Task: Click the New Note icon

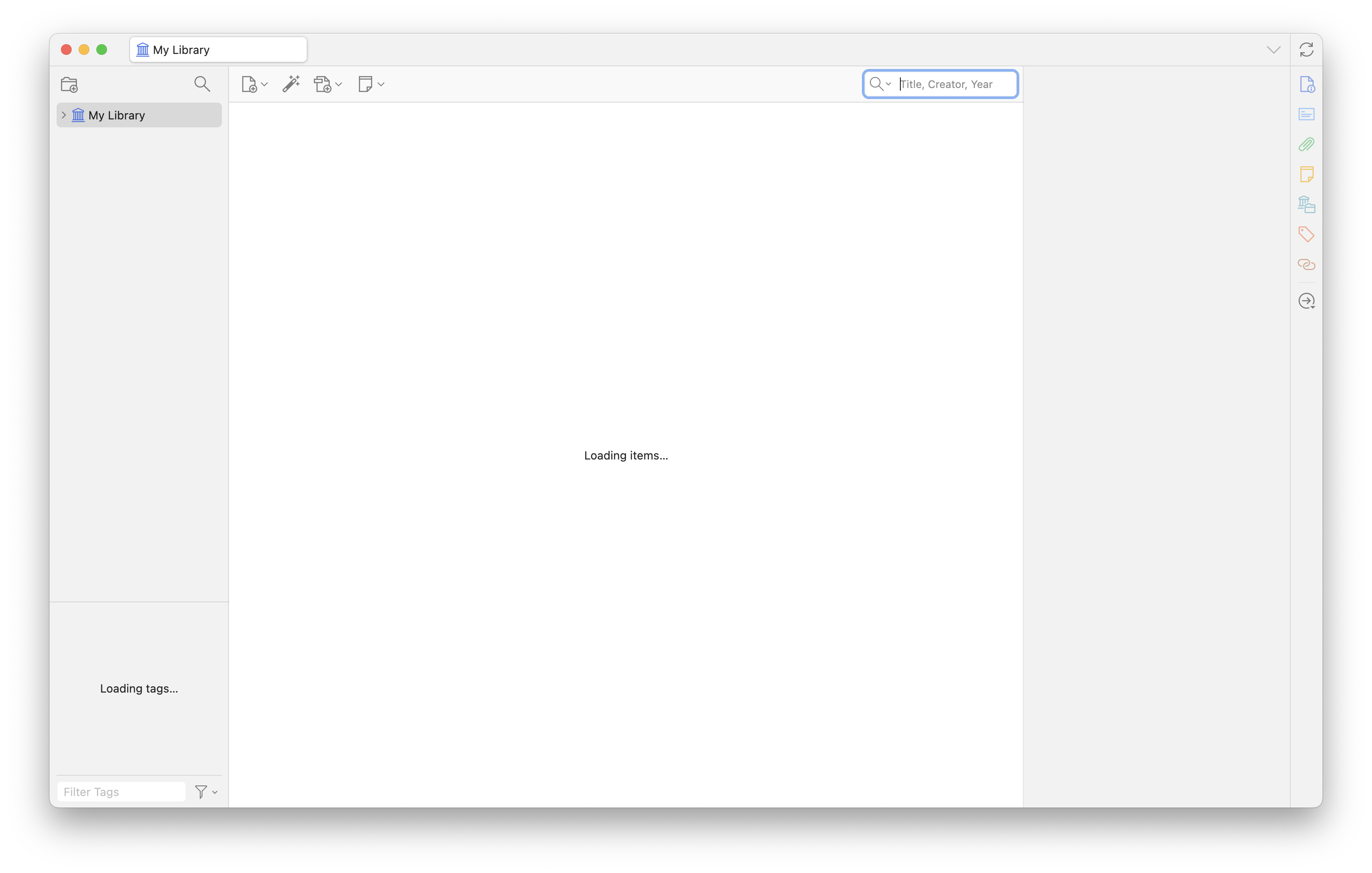Action: [365, 84]
